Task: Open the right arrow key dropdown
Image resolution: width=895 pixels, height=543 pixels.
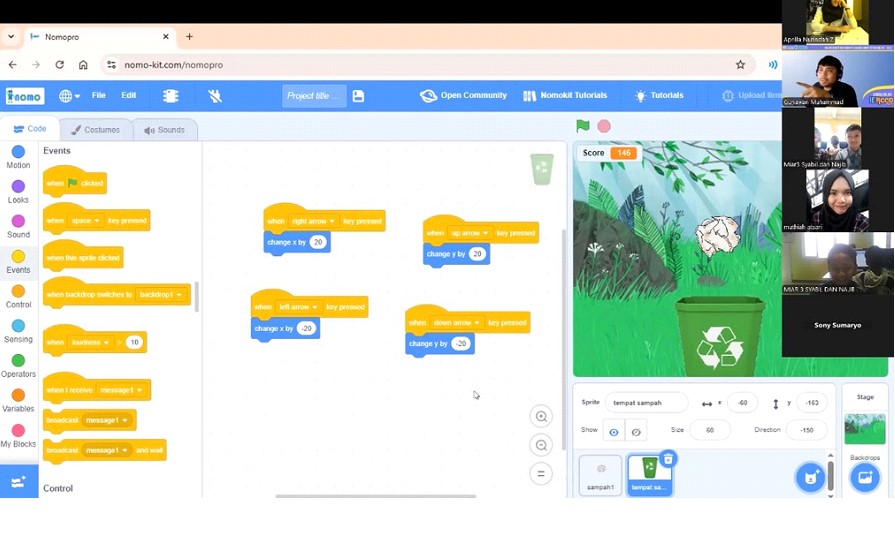Action: (x=313, y=222)
